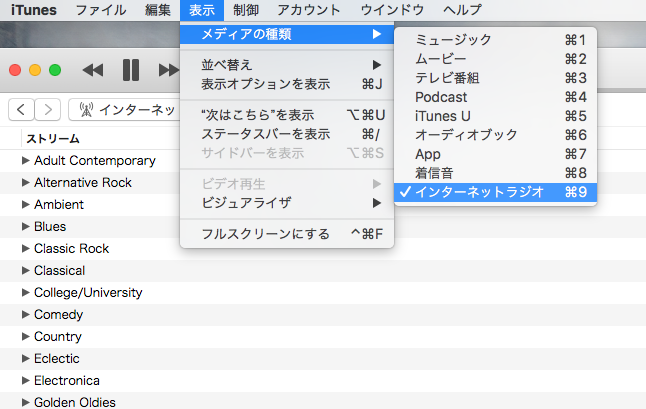Expand the Adult Contemporary category
646x409 pixels.
pos(26,161)
